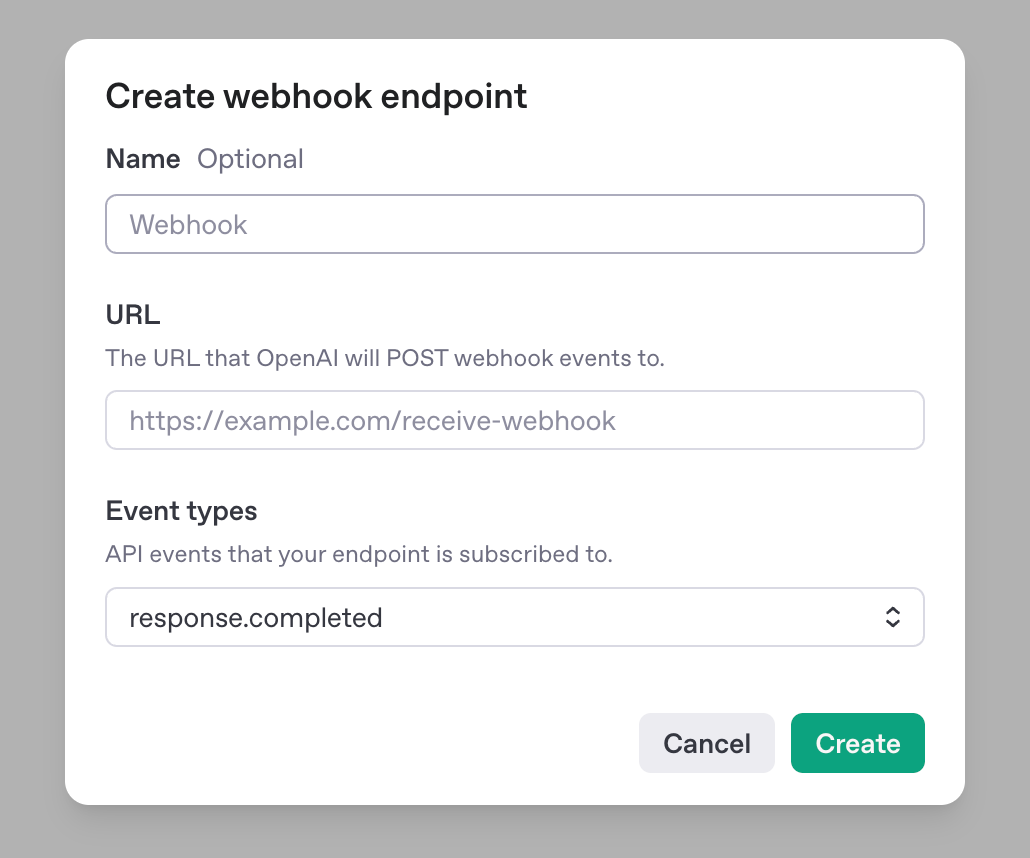Cancel the webhook endpoint dialog

706,743
